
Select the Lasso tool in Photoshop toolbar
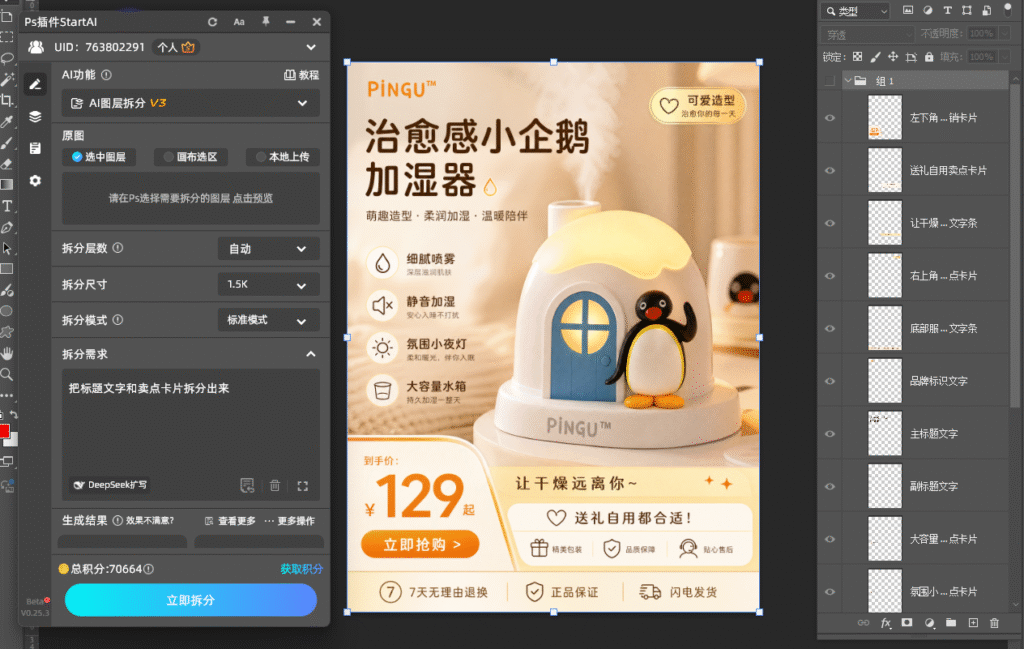point(7,58)
